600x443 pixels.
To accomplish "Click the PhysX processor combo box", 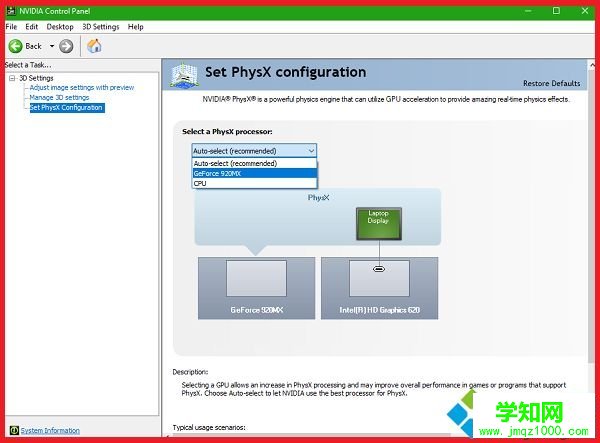I will (254, 151).
